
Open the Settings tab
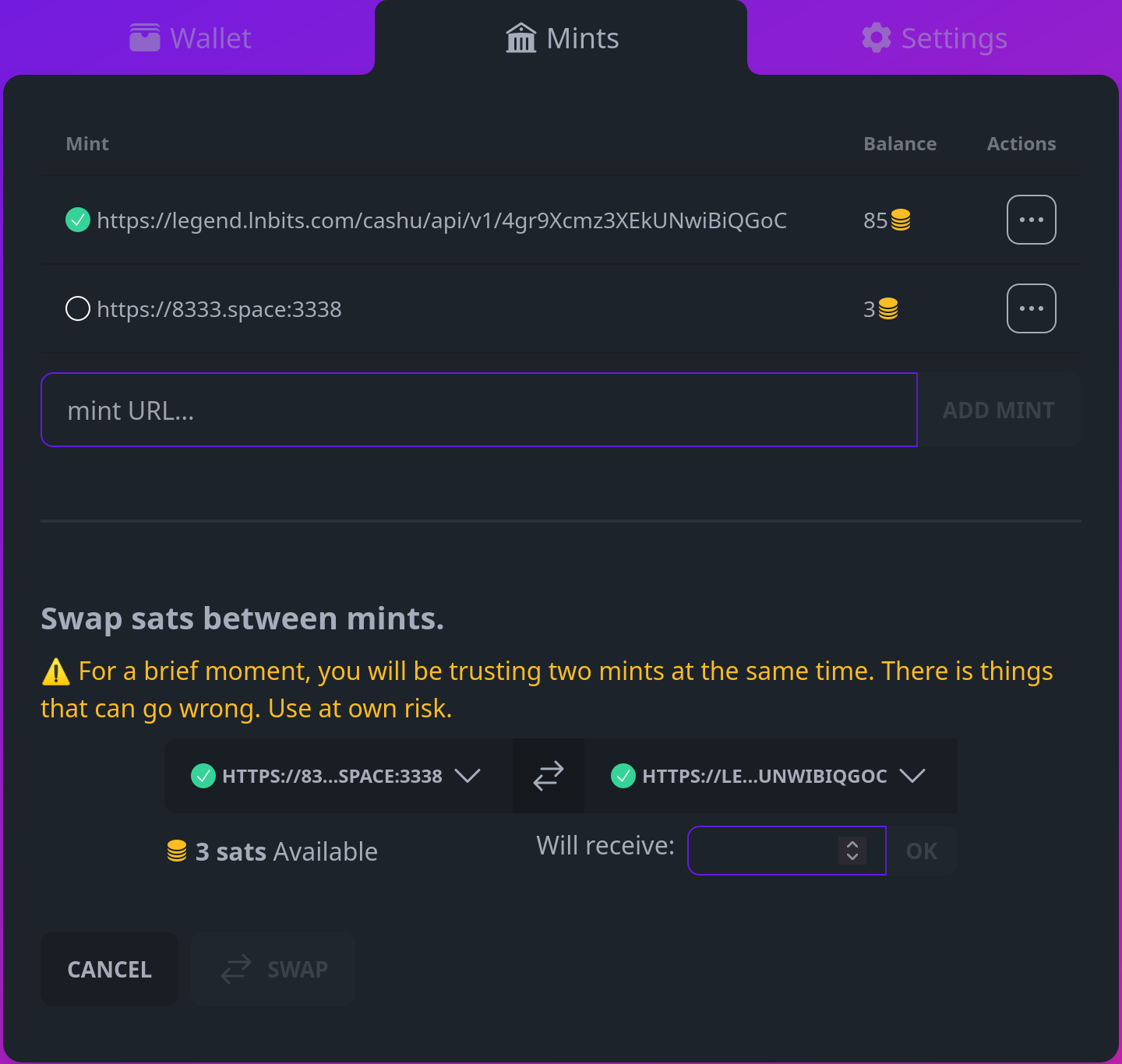pyautogui.click(x=933, y=38)
